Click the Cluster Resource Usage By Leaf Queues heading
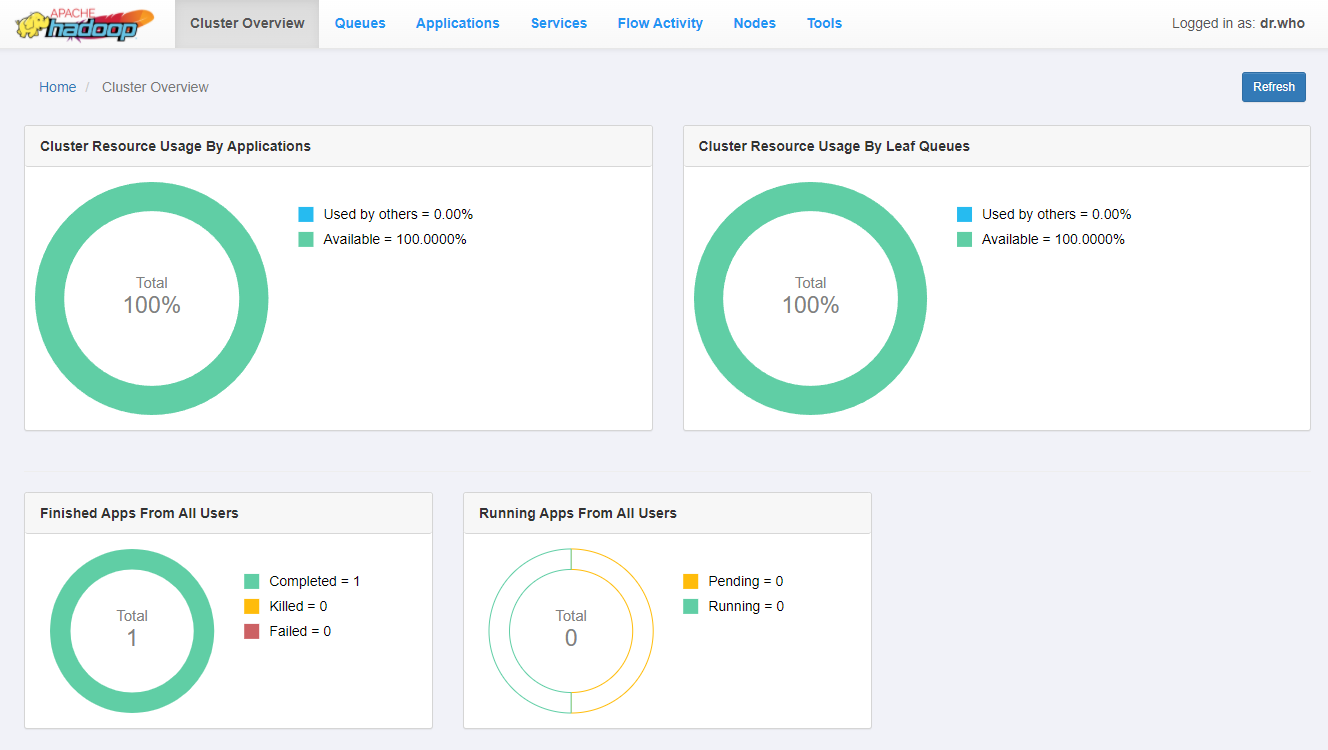This screenshot has height=750, width=1328. (x=834, y=146)
